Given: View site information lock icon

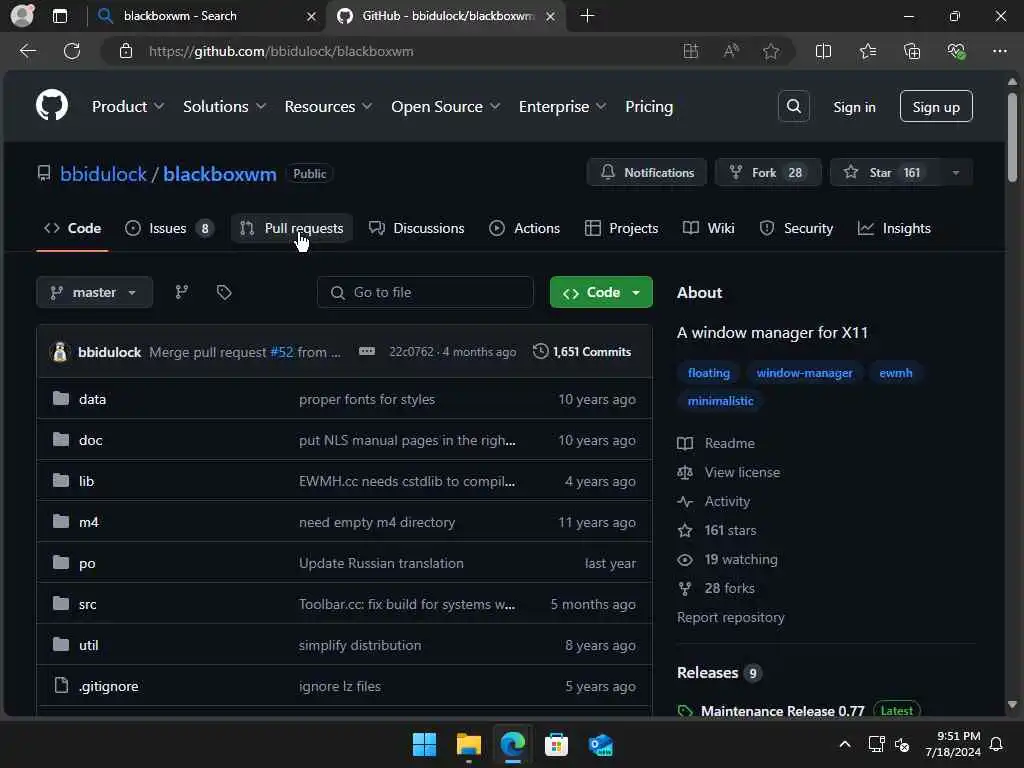Looking at the screenshot, I should click(126, 51).
